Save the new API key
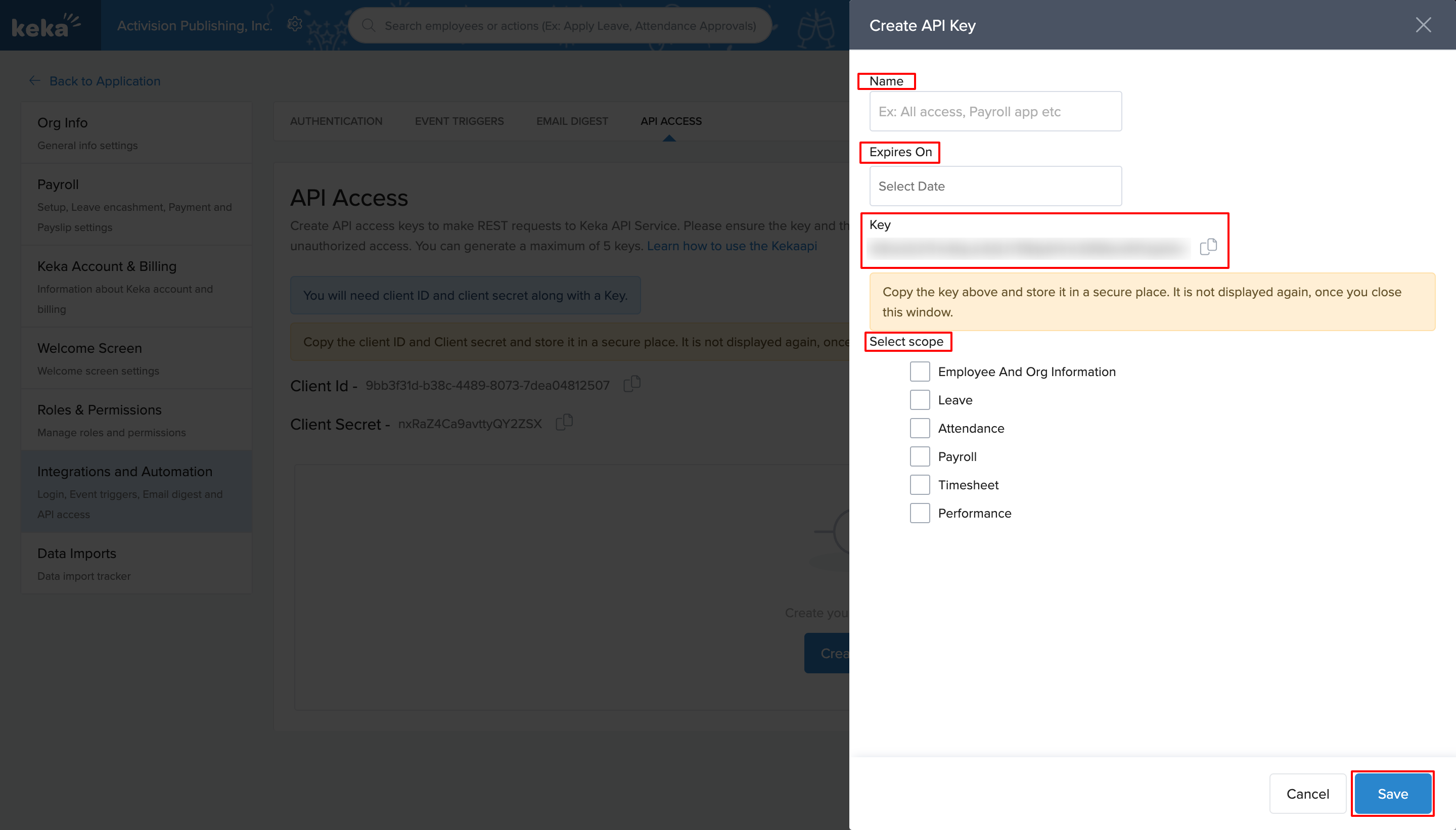Image resolution: width=1456 pixels, height=830 pixels. click(x=1392, y=794)
